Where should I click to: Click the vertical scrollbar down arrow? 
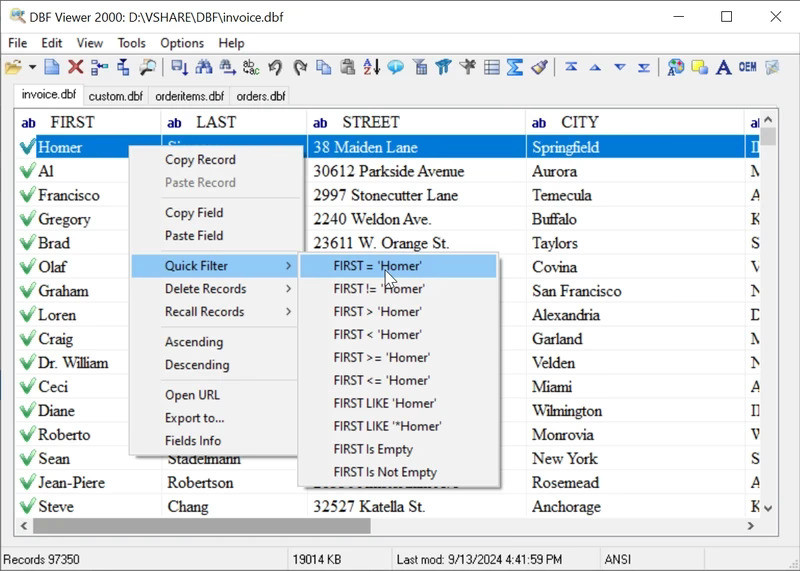768,508
